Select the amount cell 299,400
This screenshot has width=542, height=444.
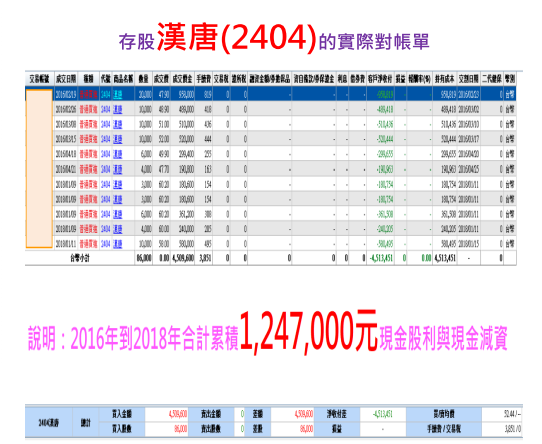[186, 154]
